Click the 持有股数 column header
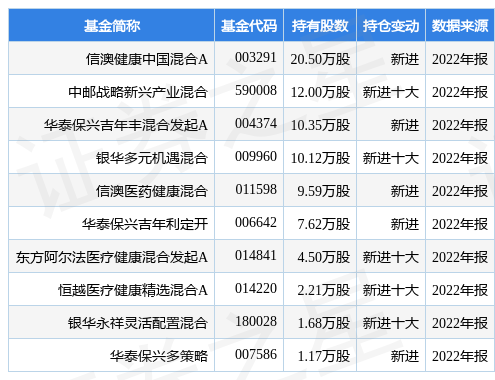 [320, 26]
